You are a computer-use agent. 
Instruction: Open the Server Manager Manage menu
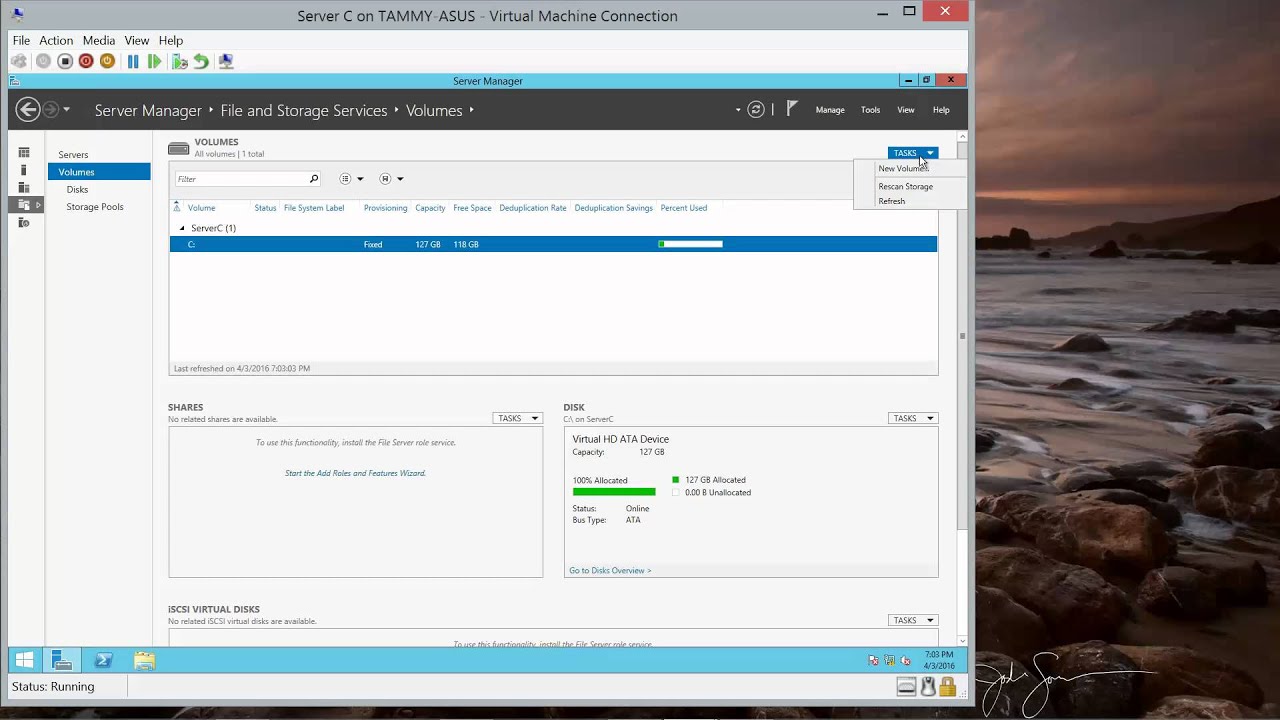tap(830, 110)
